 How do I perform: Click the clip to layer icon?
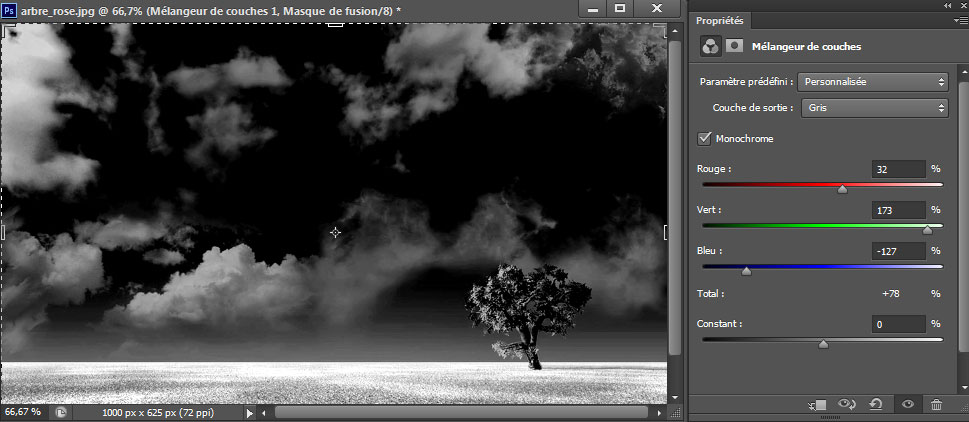click(817, 404)
